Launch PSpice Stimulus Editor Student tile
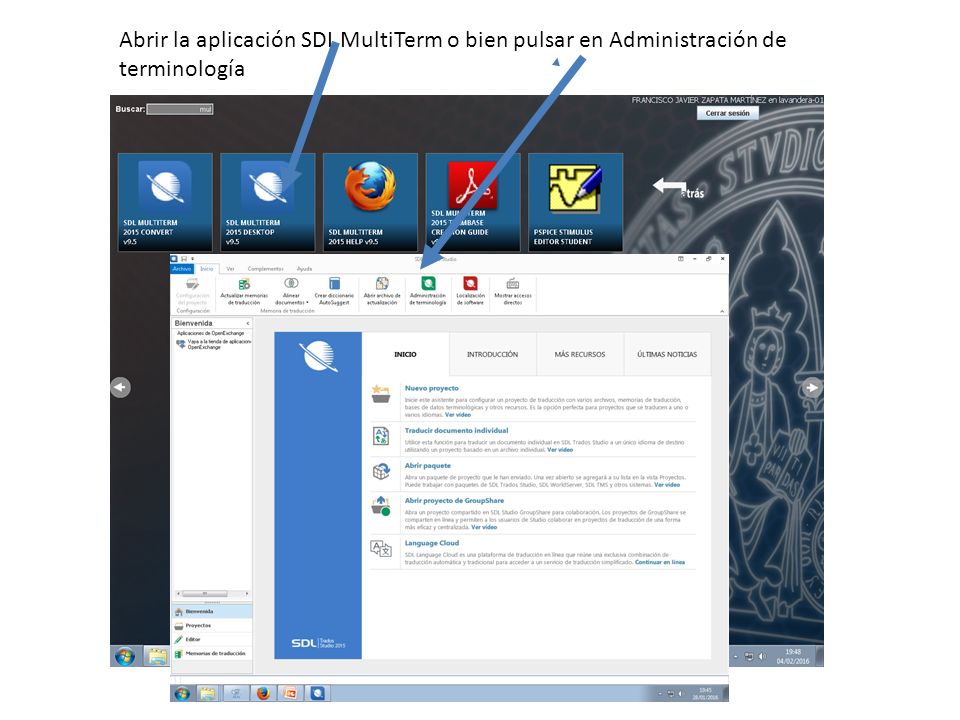This screenshot has width=960, height=720. pos(576,202)
